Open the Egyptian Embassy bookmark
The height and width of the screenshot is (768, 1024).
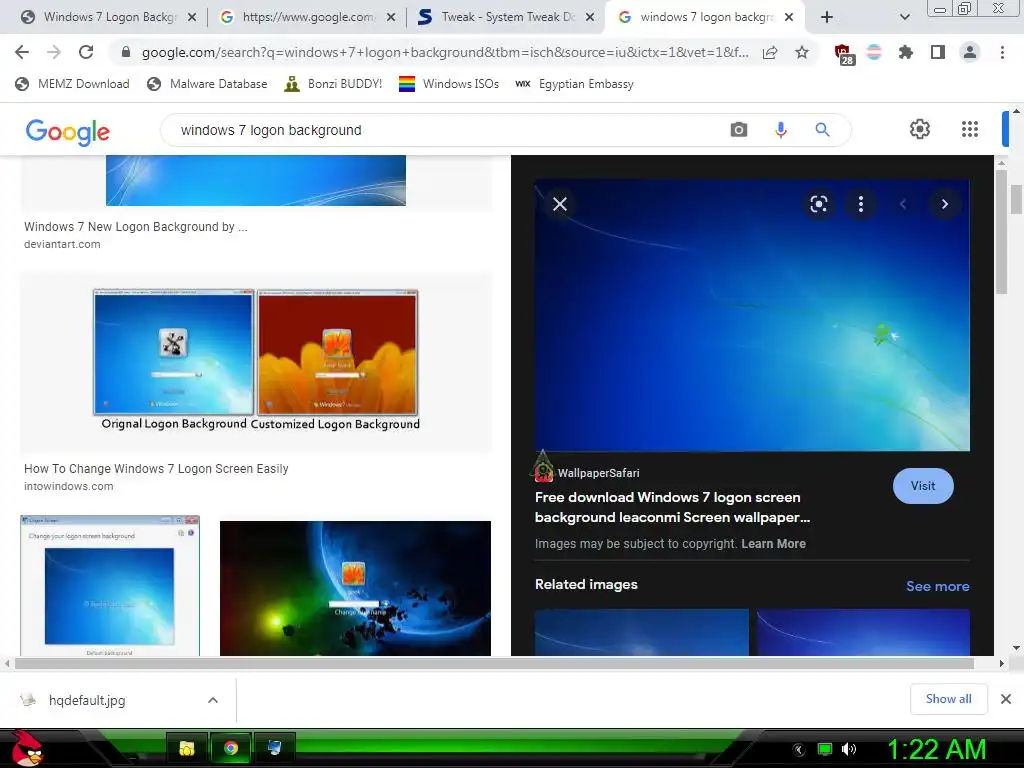(574, 84)
